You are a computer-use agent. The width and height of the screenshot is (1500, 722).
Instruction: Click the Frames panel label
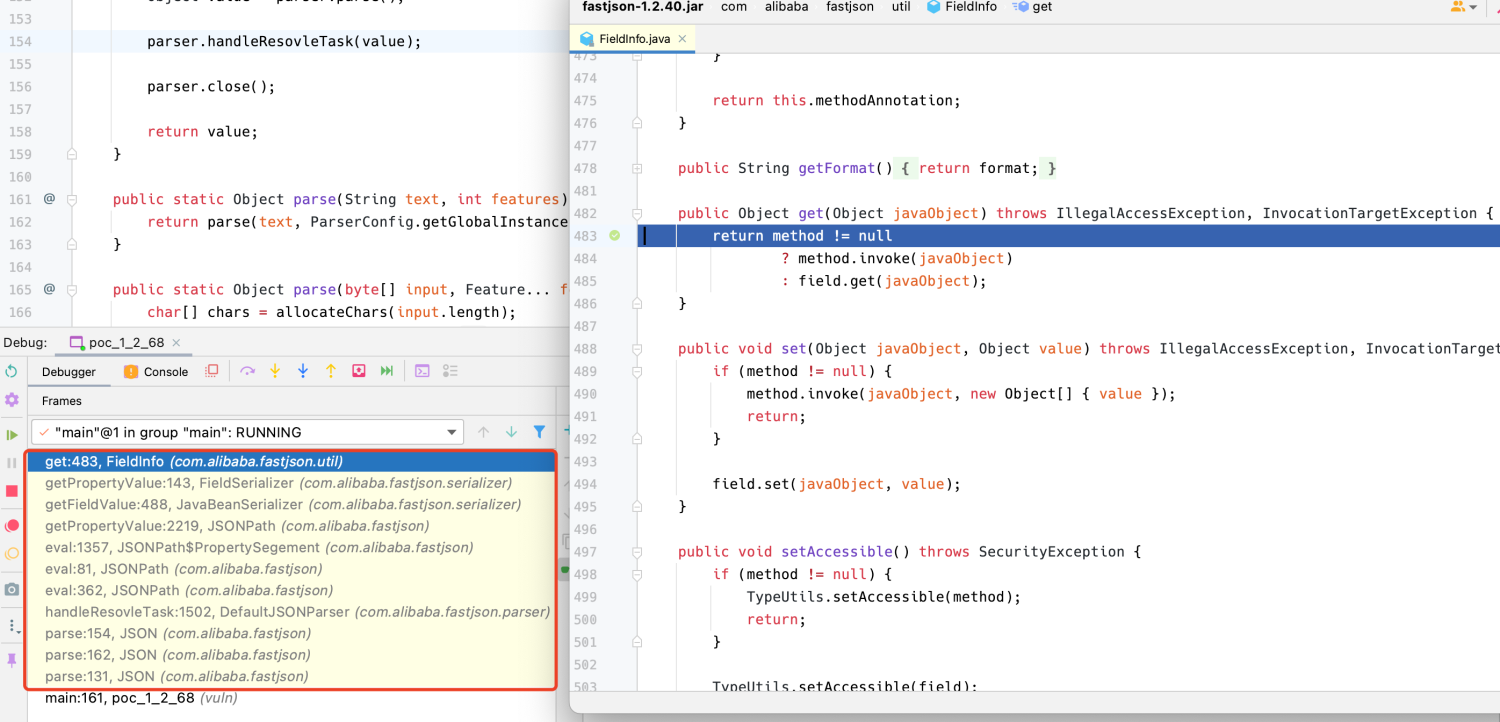(62, 401)
